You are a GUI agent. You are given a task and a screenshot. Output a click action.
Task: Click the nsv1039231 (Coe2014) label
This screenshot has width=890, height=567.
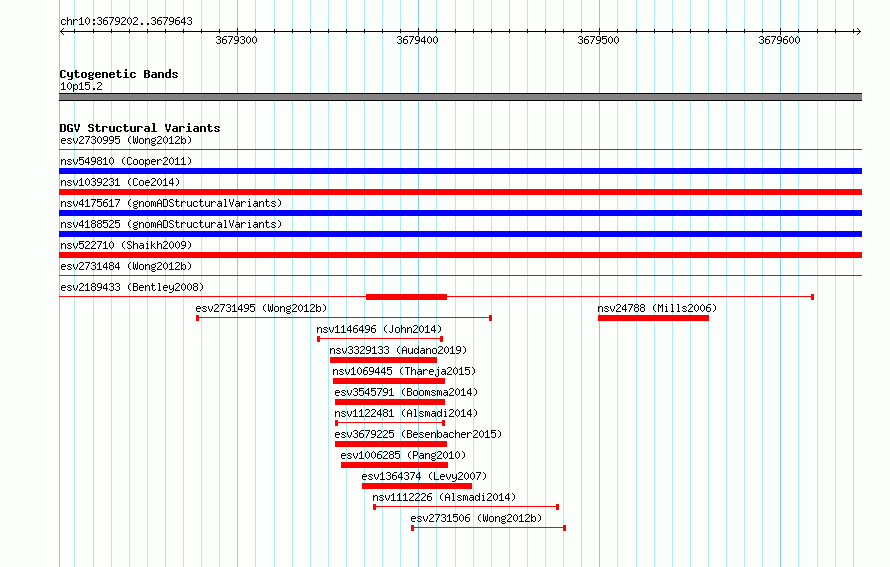coord(120,182)
